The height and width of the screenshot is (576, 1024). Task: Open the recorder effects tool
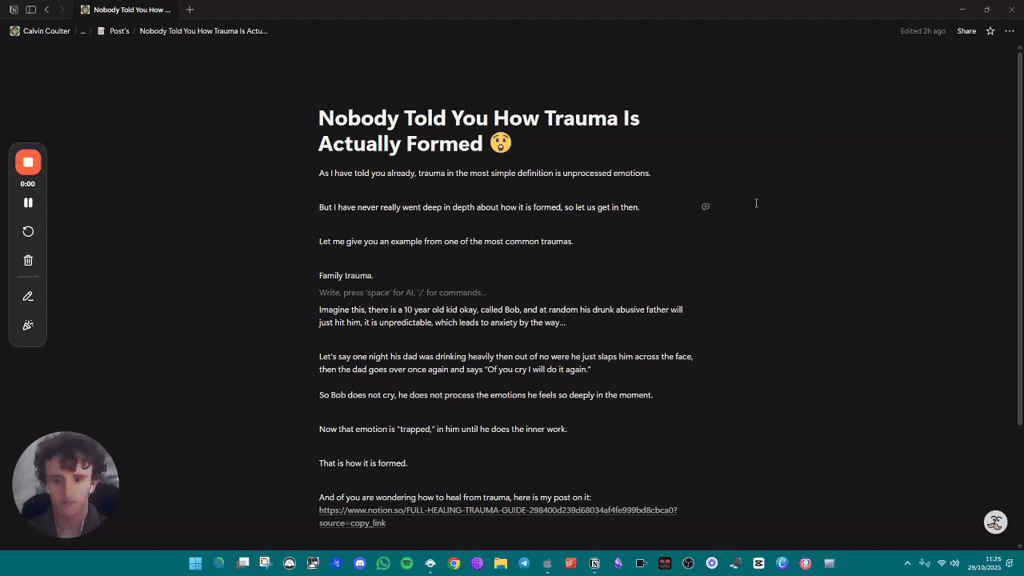click(x=28, y=325)
